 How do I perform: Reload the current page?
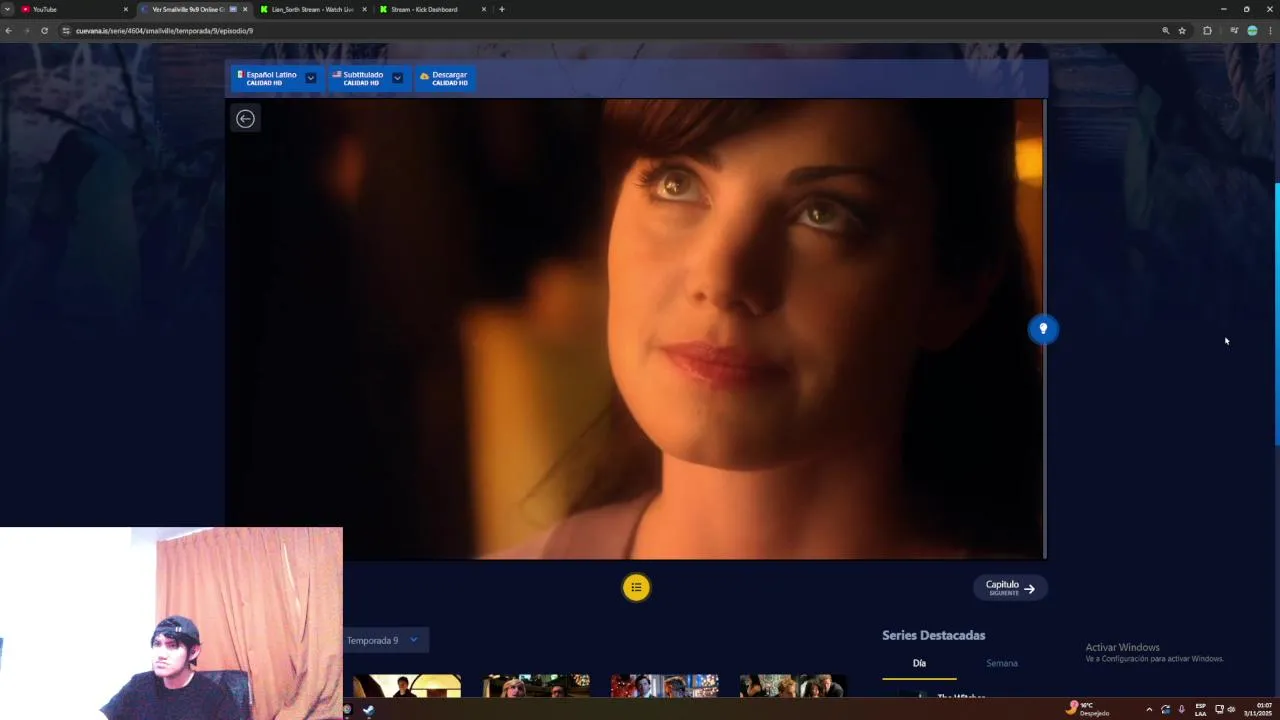(44, 30)
